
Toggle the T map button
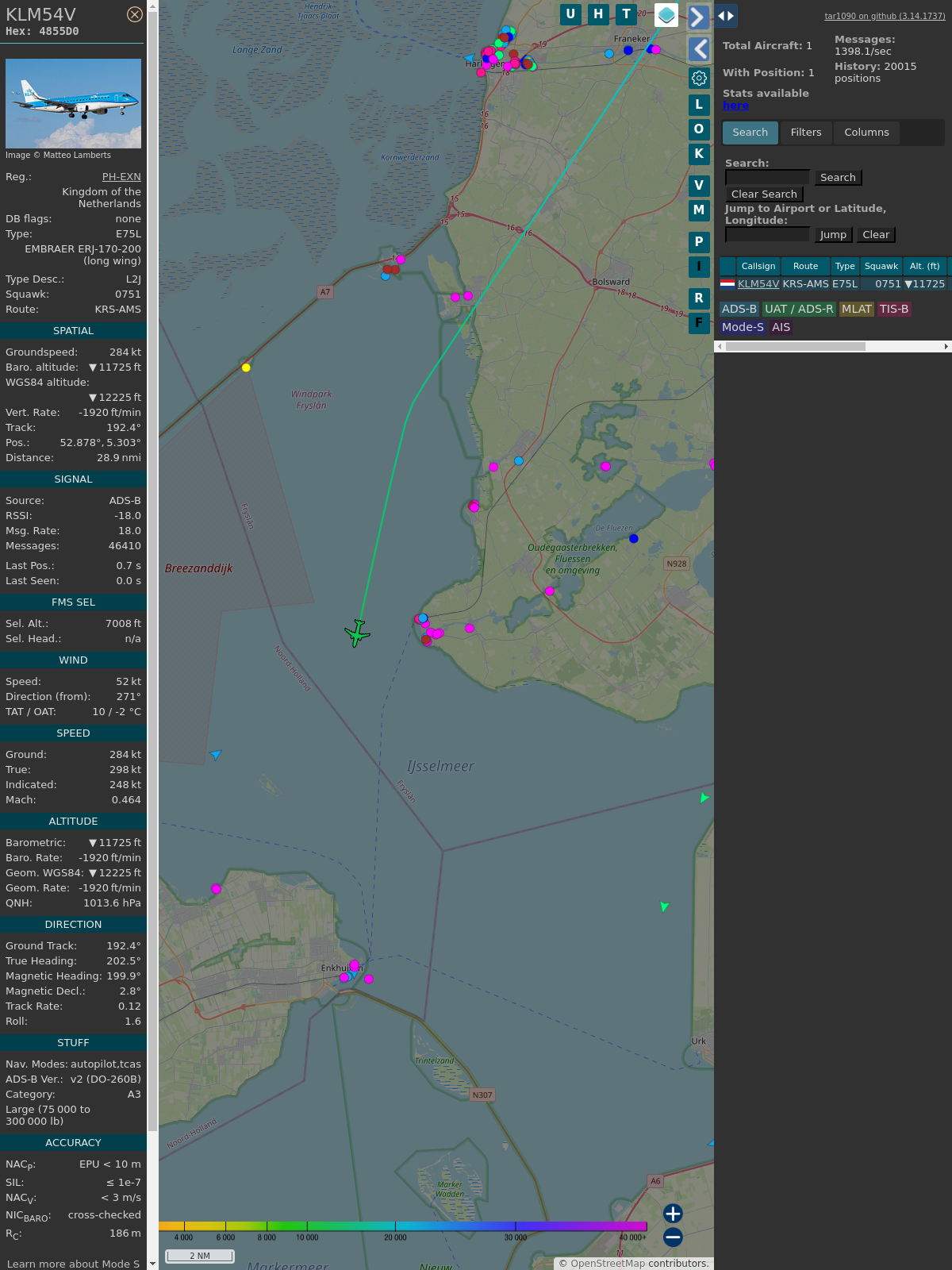[626, 14]
